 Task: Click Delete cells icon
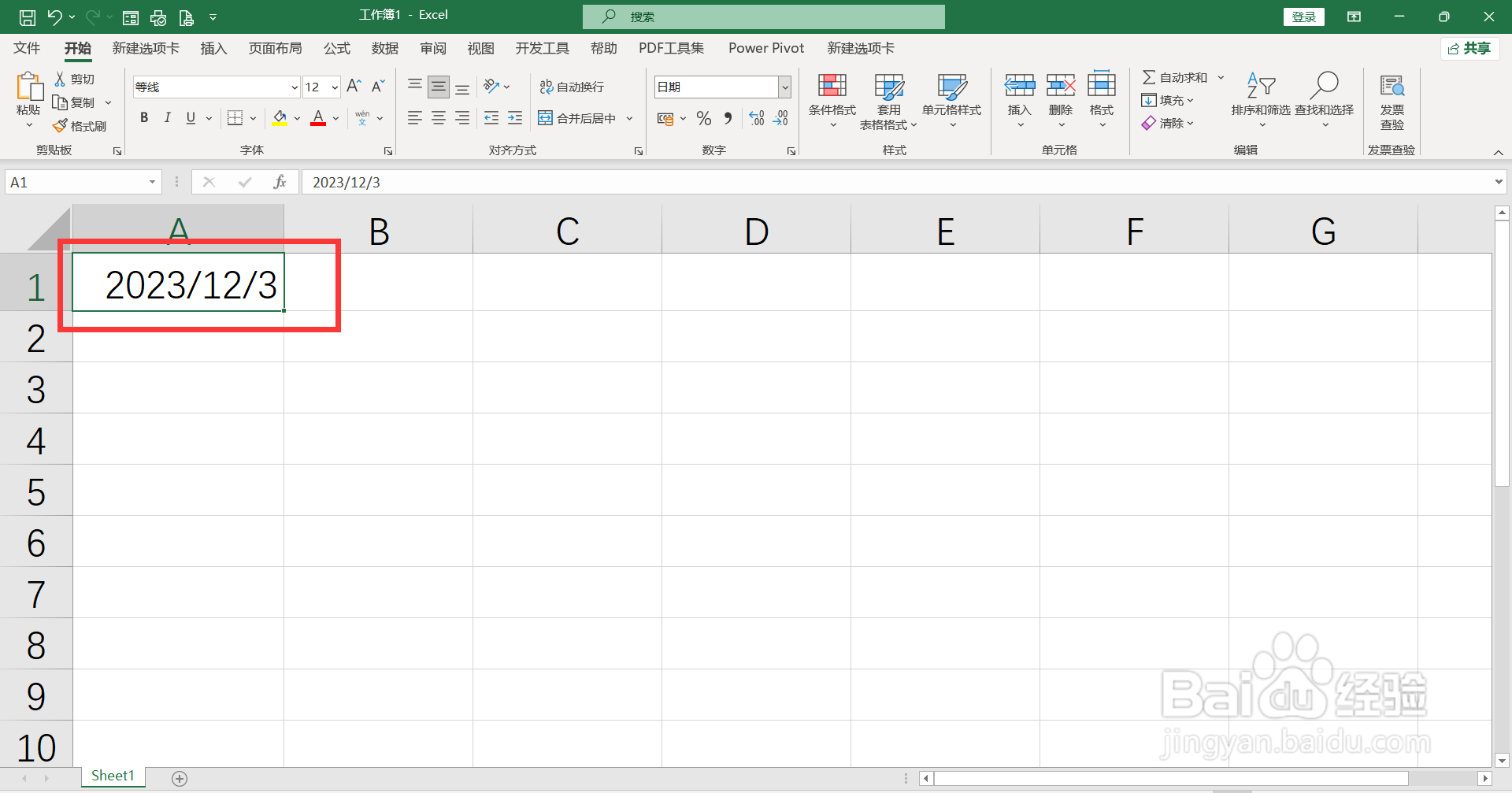[x=1061, y=85]
